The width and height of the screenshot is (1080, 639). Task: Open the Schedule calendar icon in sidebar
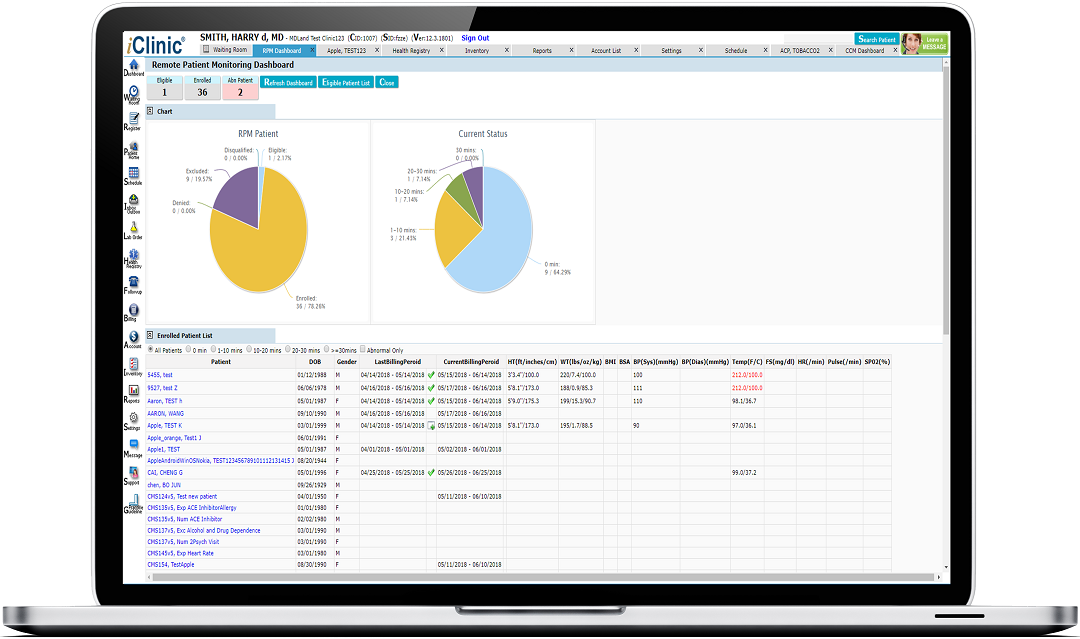pos(133,175)
